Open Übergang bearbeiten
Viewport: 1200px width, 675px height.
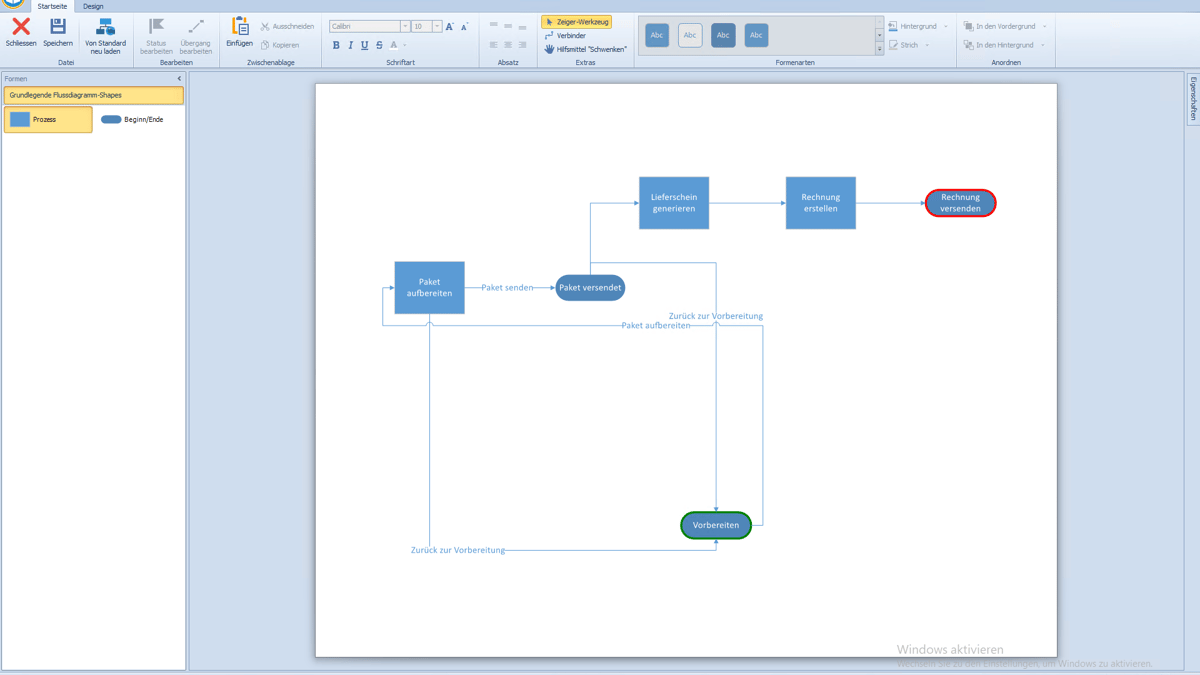(x=196, y=36)
